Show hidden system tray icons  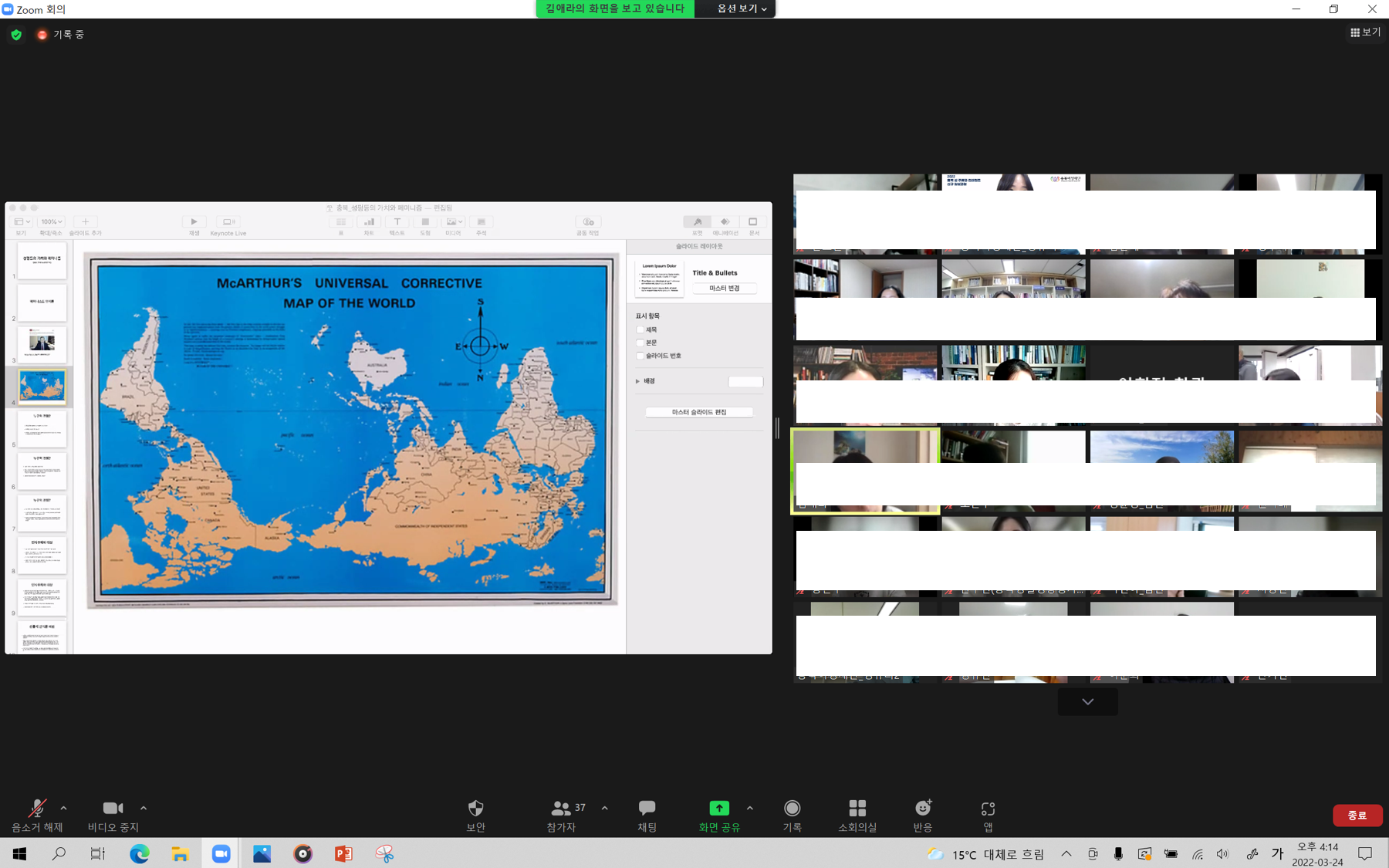tap(1066, 853)
